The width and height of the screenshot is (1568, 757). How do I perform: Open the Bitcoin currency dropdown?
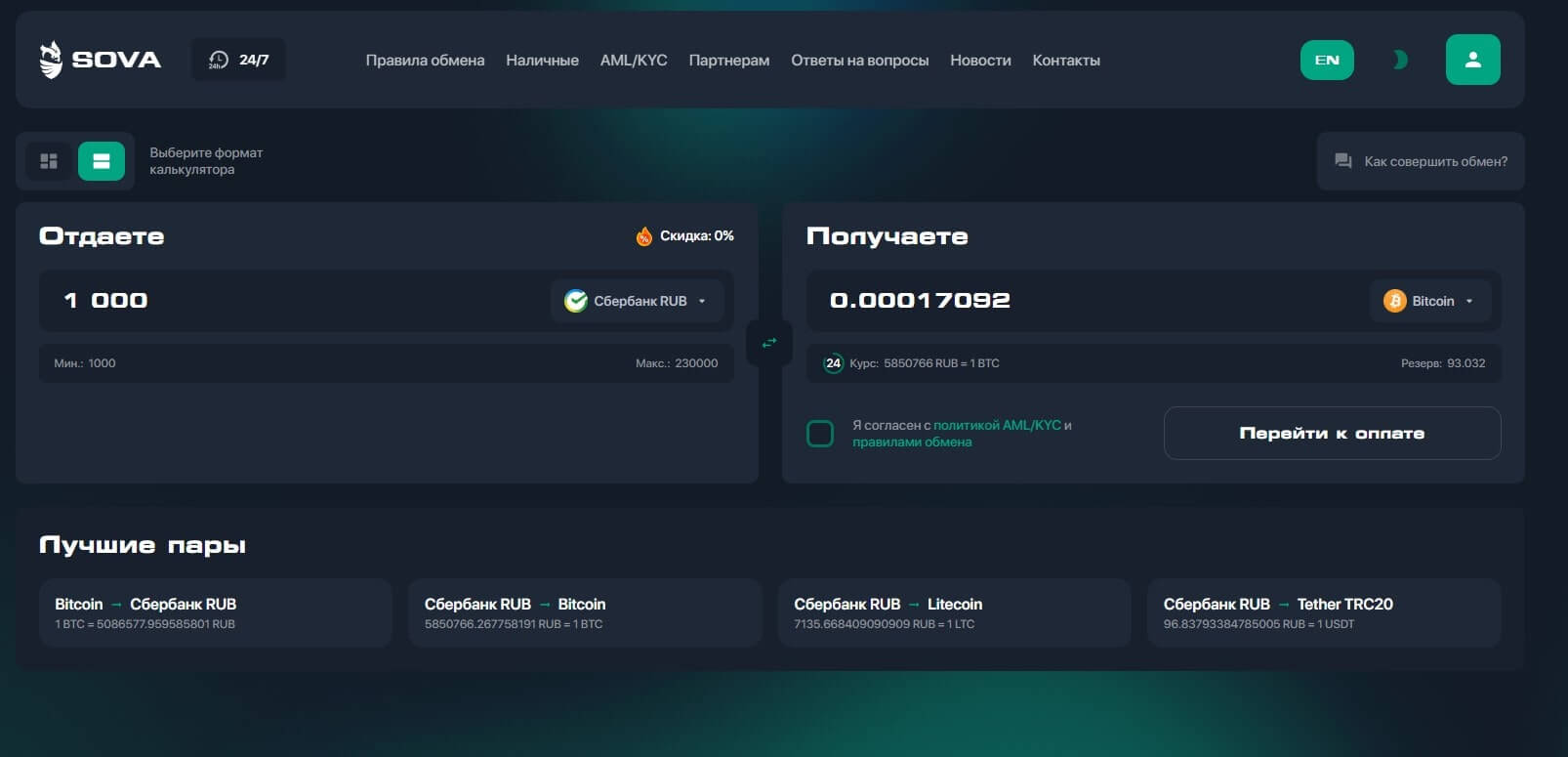(x=1430, y=301)
